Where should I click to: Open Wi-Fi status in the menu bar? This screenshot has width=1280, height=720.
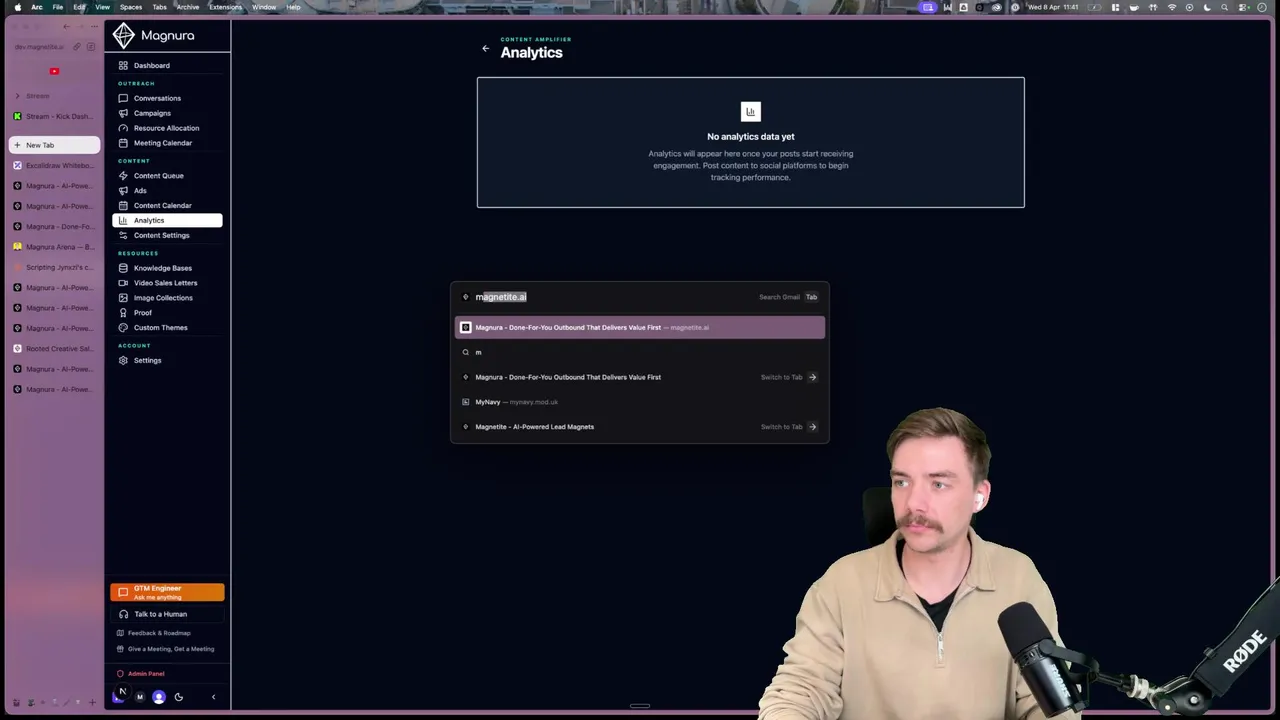(1172, 7)
